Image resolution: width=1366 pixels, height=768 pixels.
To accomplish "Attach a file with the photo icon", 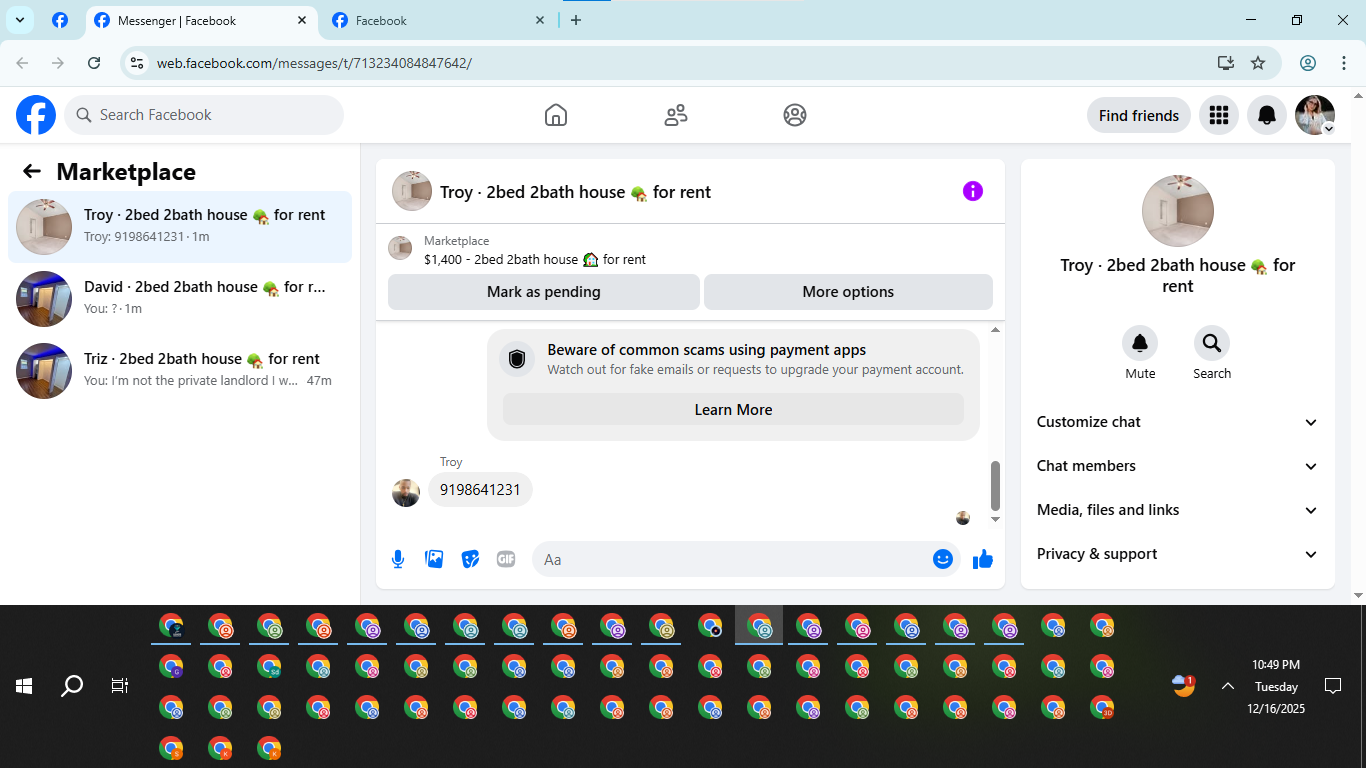I will tap(434, 559).
